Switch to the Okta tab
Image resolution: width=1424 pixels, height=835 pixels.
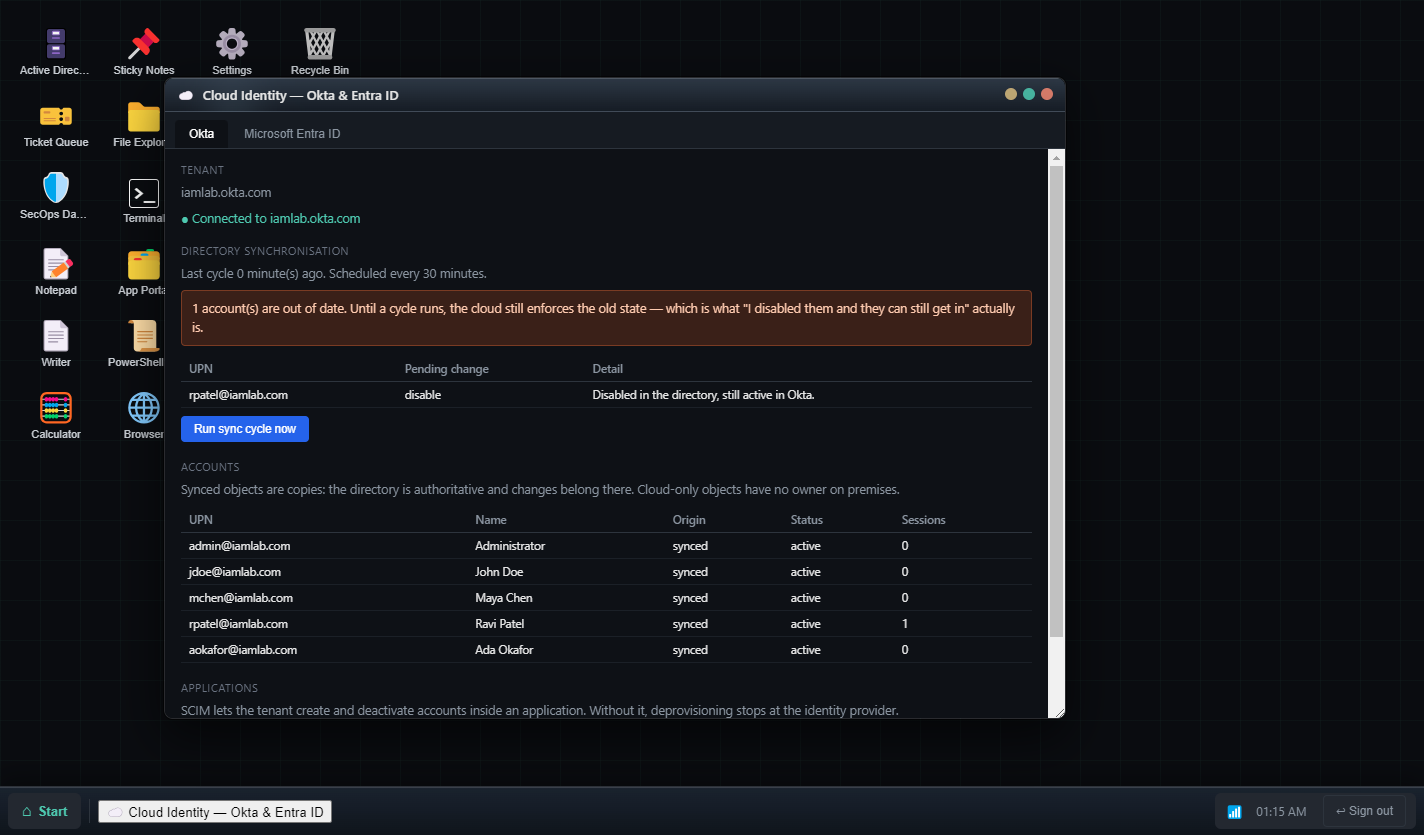(201, 133)
